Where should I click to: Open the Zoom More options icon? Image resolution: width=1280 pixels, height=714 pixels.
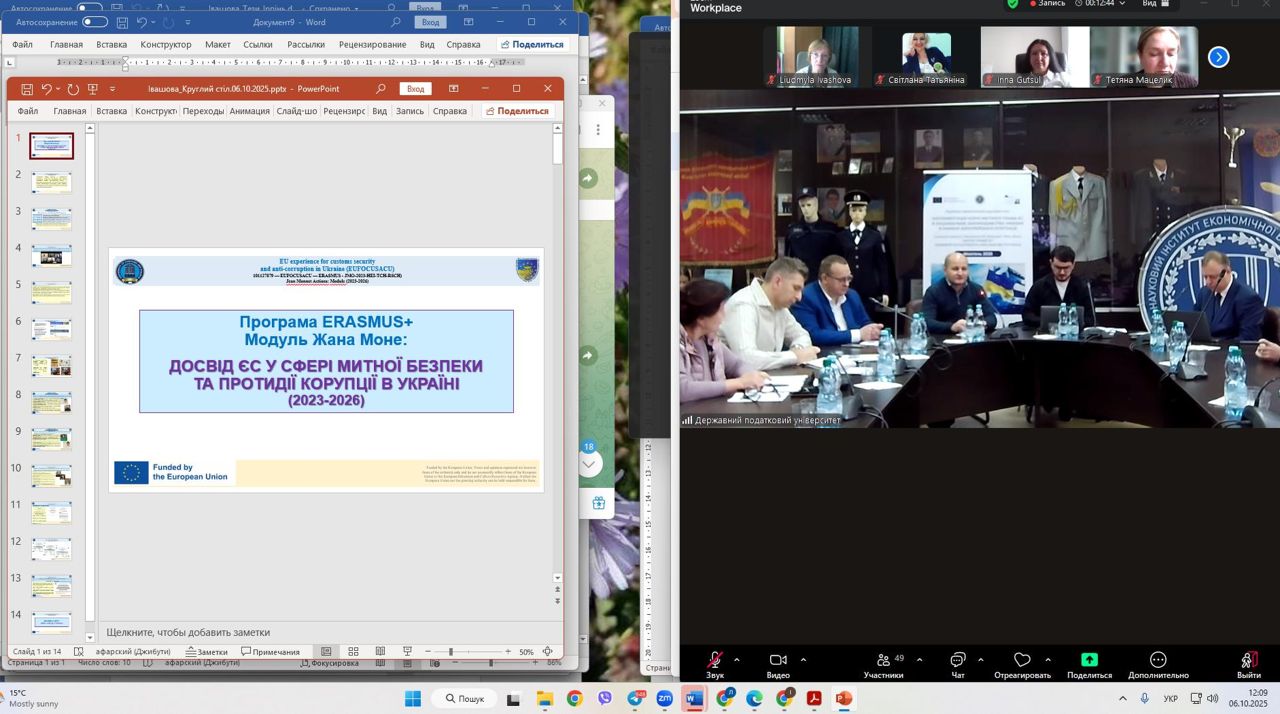(1158, 660)
